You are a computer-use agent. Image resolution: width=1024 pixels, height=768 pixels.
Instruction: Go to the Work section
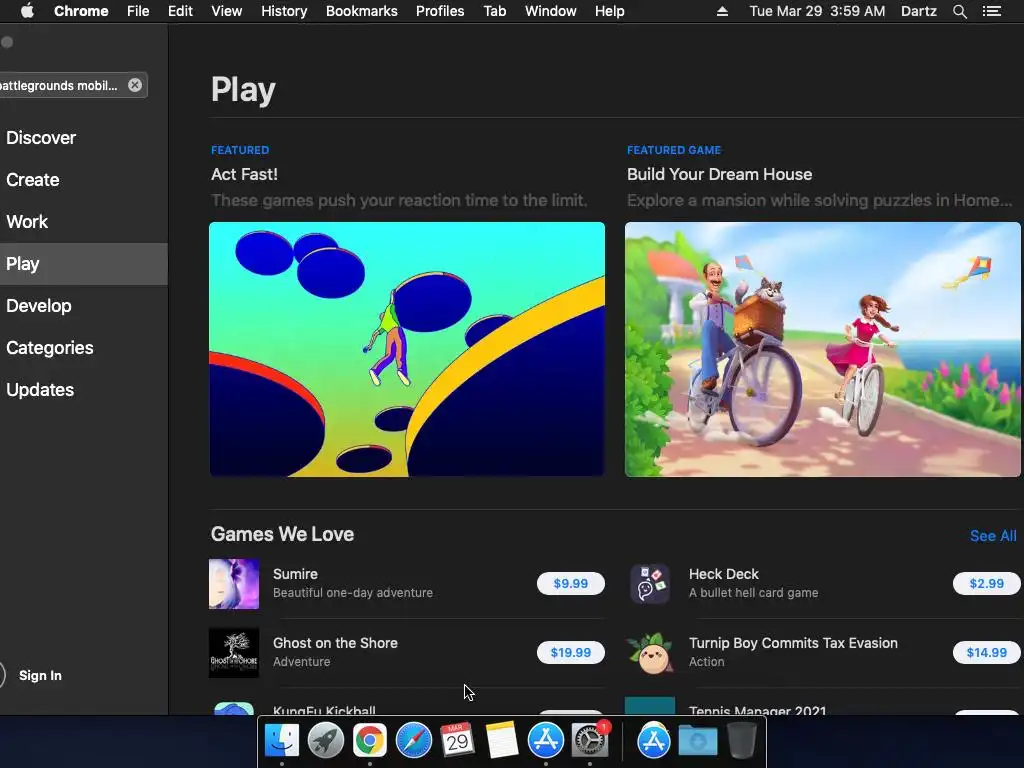click(27, 221)
